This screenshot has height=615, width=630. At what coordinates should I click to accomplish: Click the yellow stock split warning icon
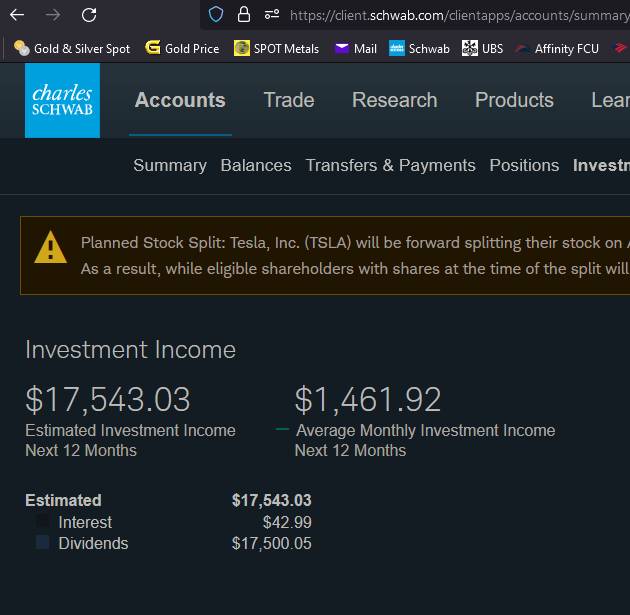[x=50, y=247]
